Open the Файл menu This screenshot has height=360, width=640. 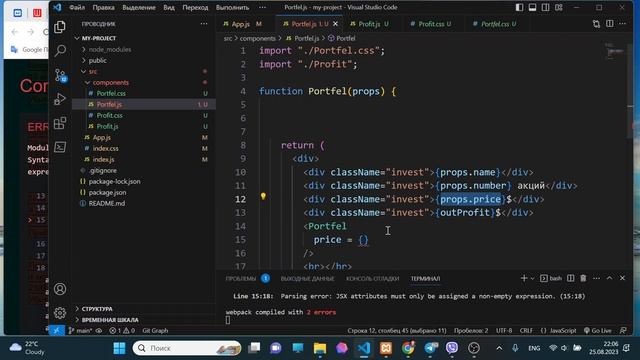[x=77, y=7]
